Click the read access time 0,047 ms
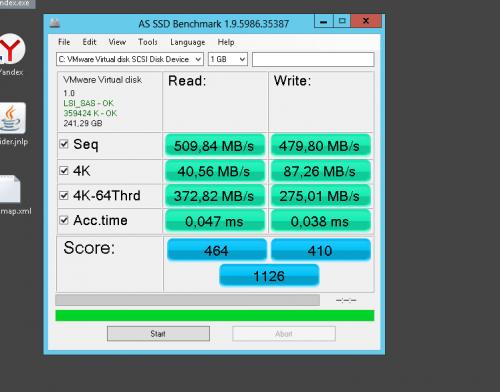The height and width of the screenshot is (392, 500). click(x=215, y=221)
